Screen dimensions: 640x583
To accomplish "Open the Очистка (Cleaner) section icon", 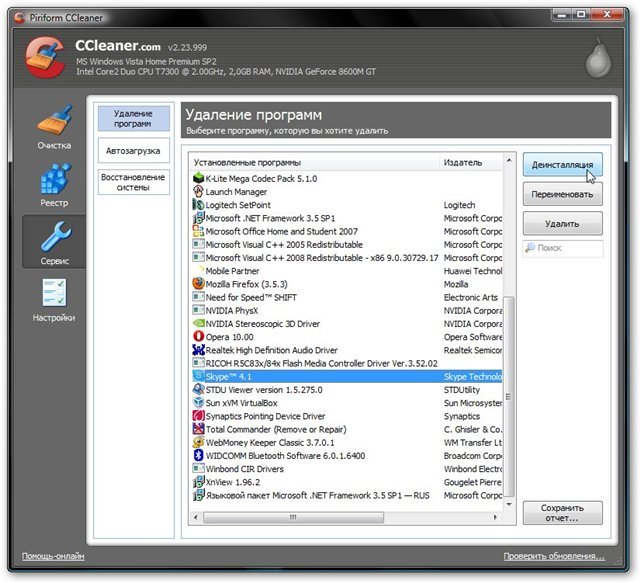I will (x=54, y=122).
